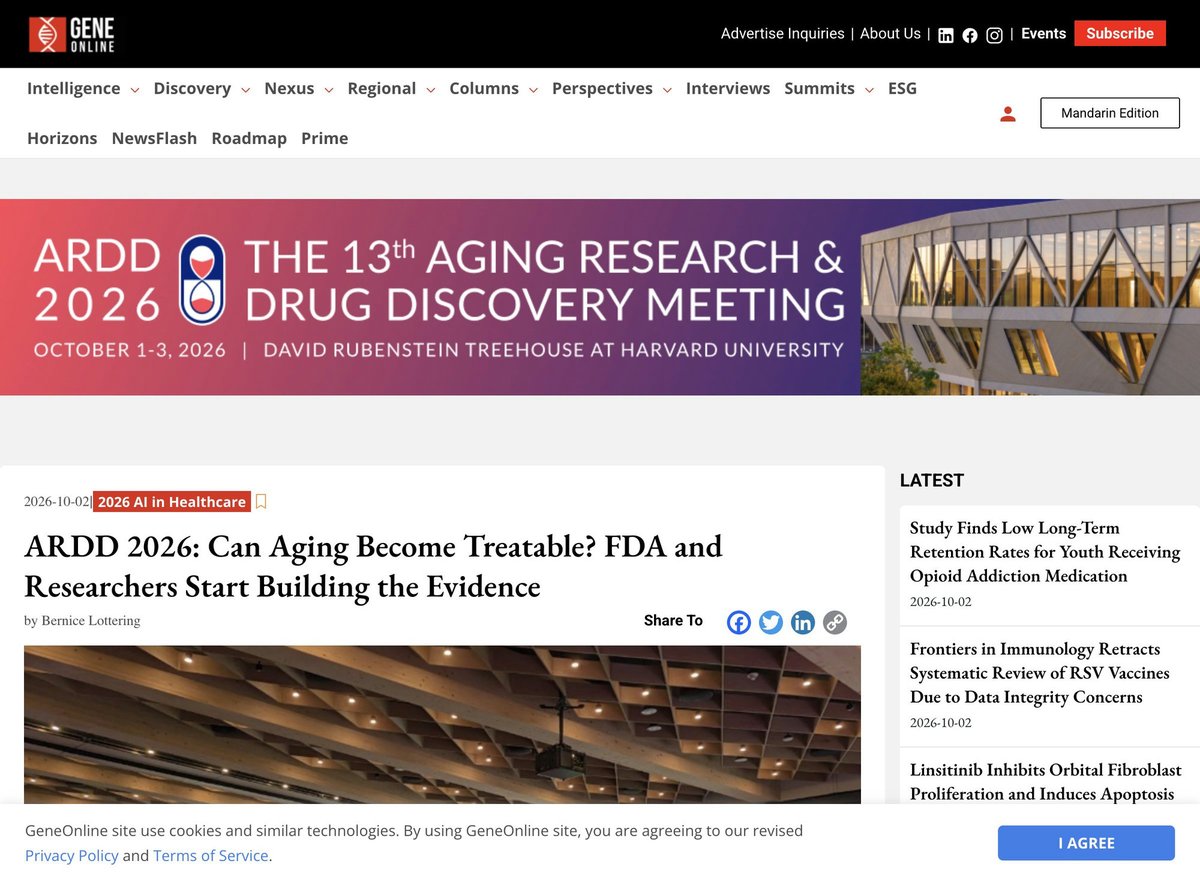Image resolution: width=1200 pixels, height=882 pixels.
Task: Open Linsitinib orbital fibroblast article
Action: click(1046, 782)
